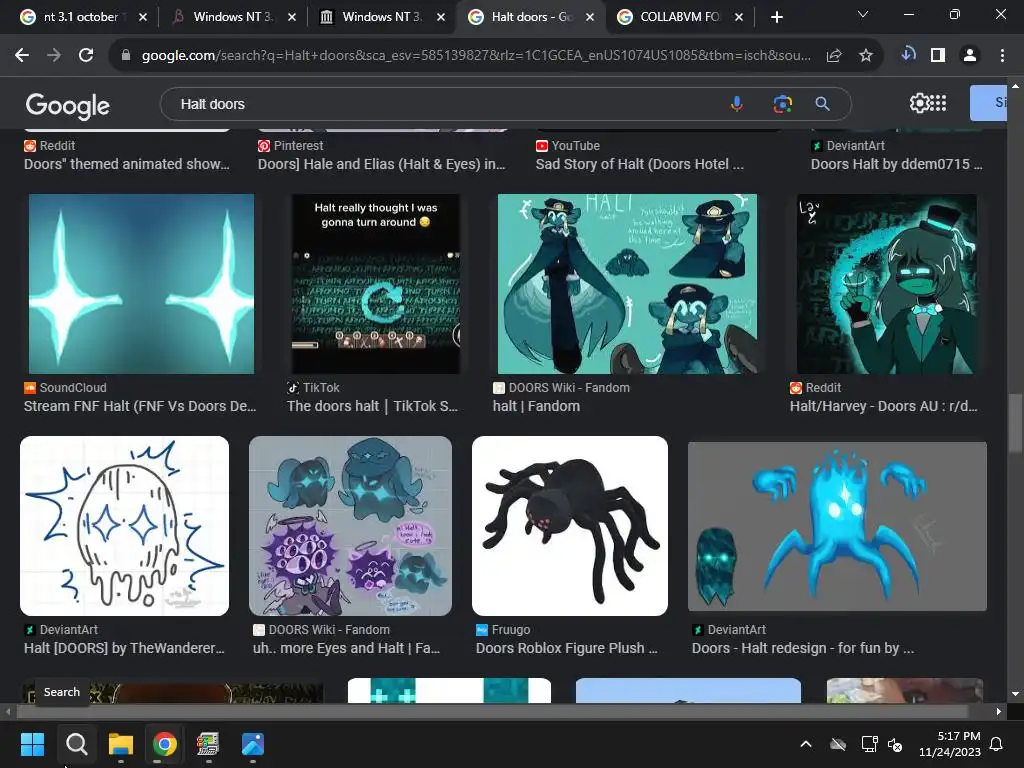
Task: Open DeviantArt melting skull sketch thumbnail
Action: (x=125, y=526)
